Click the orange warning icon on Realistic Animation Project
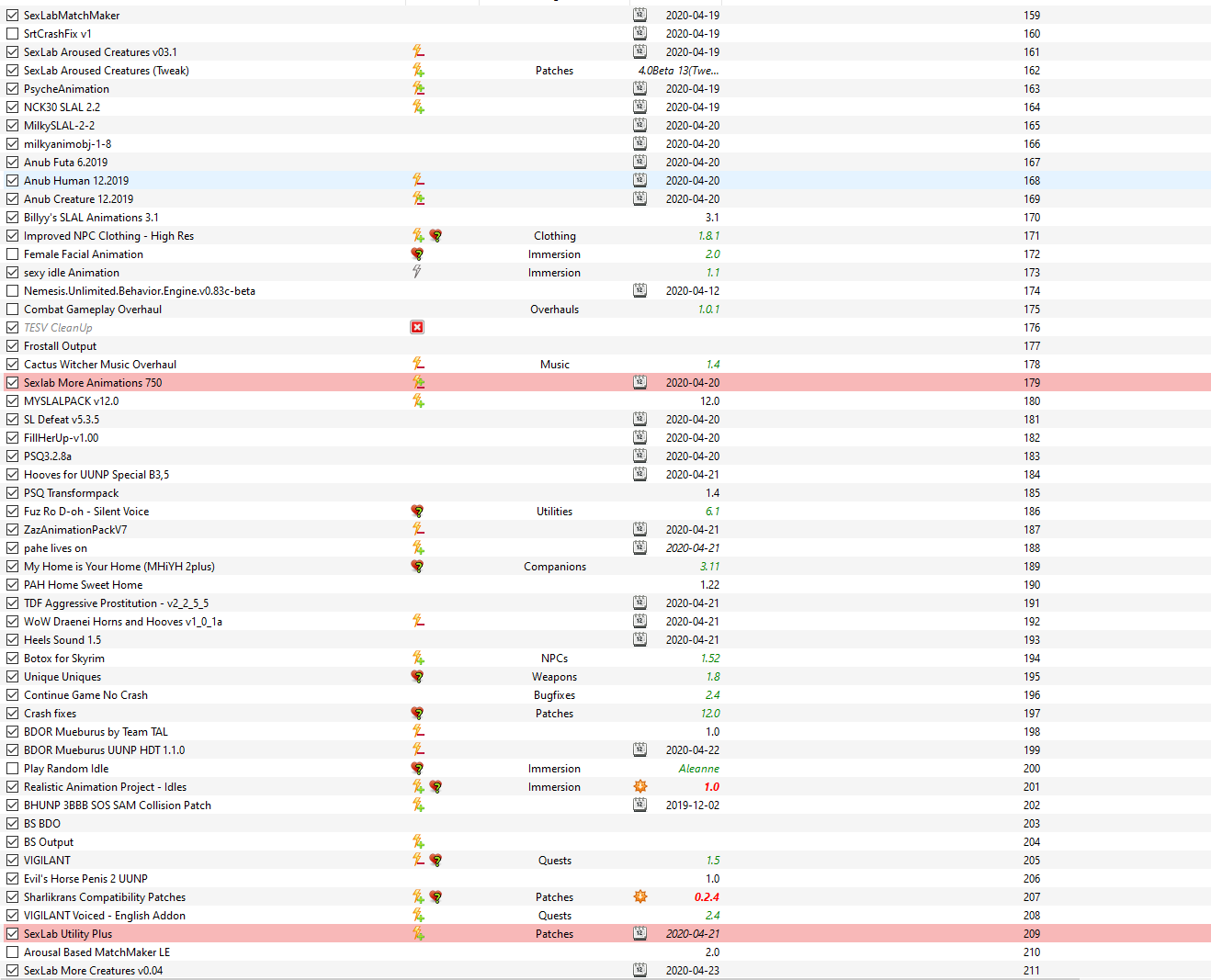Screen dimensions: 1211x980 pos(640,787)
